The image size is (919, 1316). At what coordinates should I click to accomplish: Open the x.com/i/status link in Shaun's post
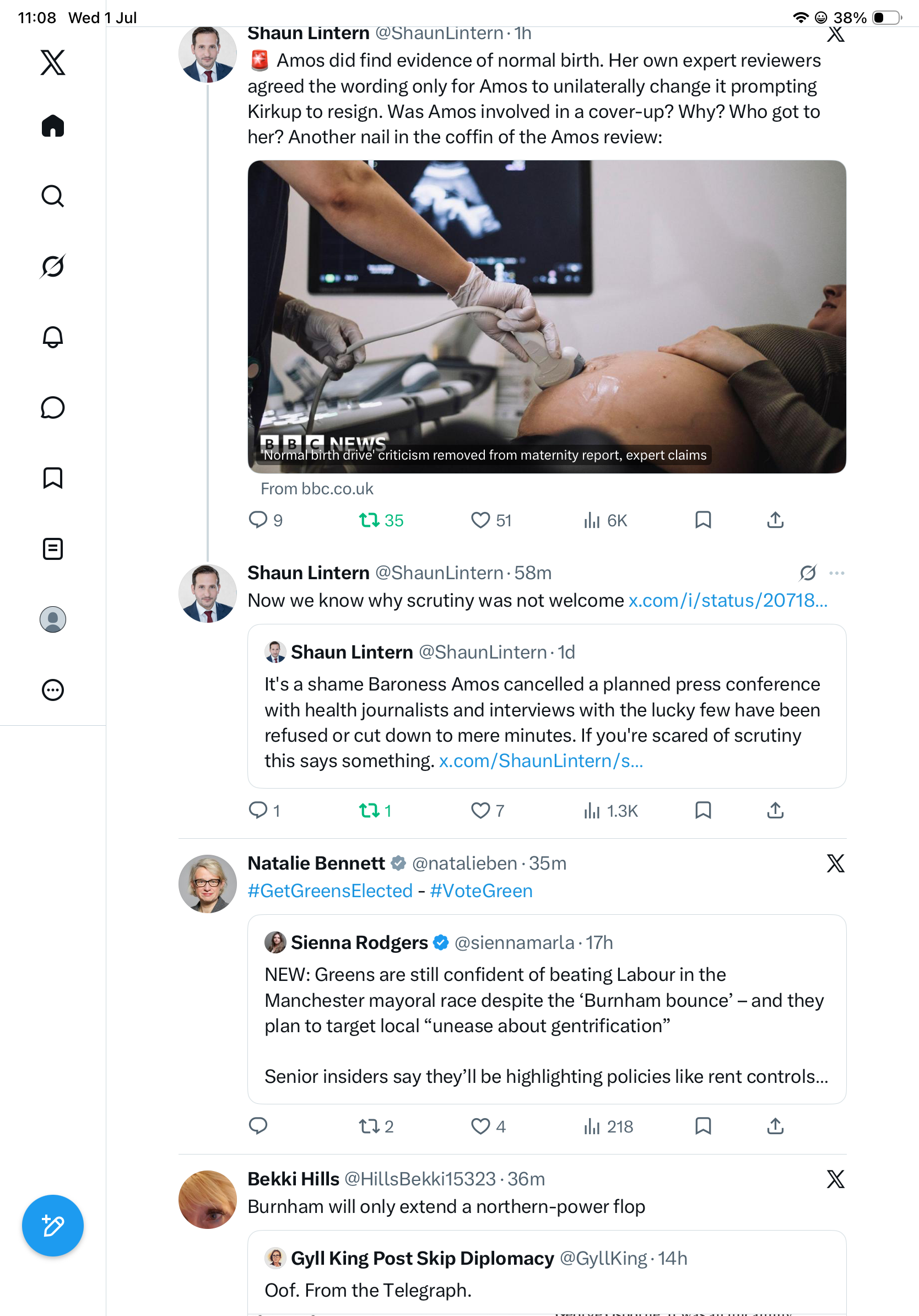tap(728, 600)
